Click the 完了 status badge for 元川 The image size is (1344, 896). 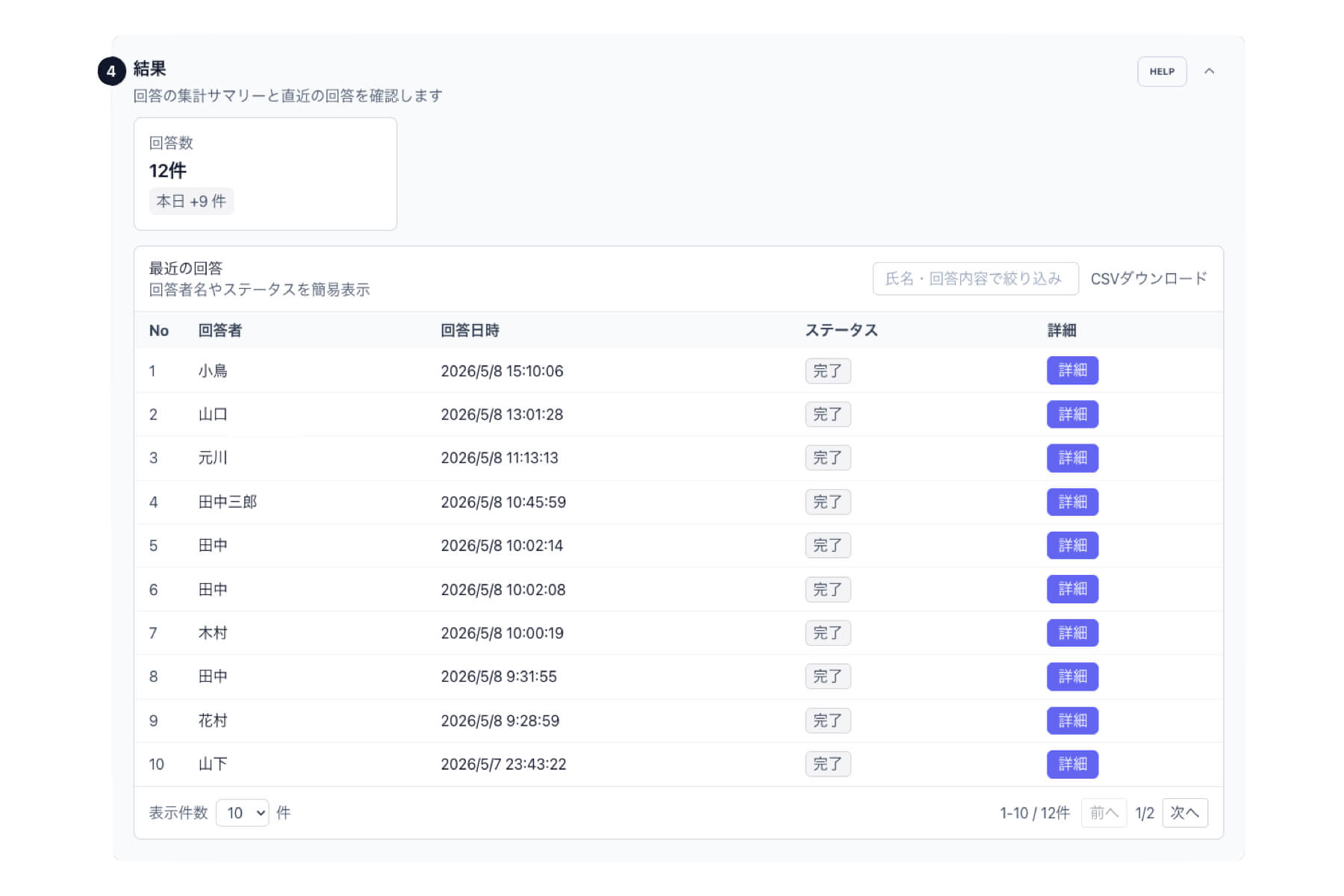(827, 458)
